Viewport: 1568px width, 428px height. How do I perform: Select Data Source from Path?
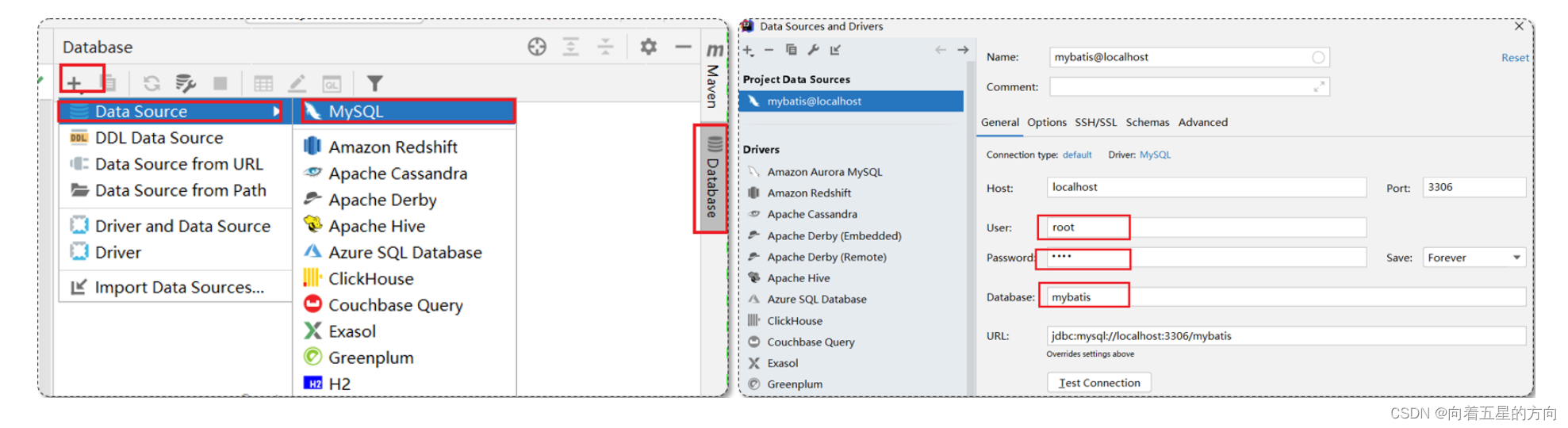click(x=175, y=190)
